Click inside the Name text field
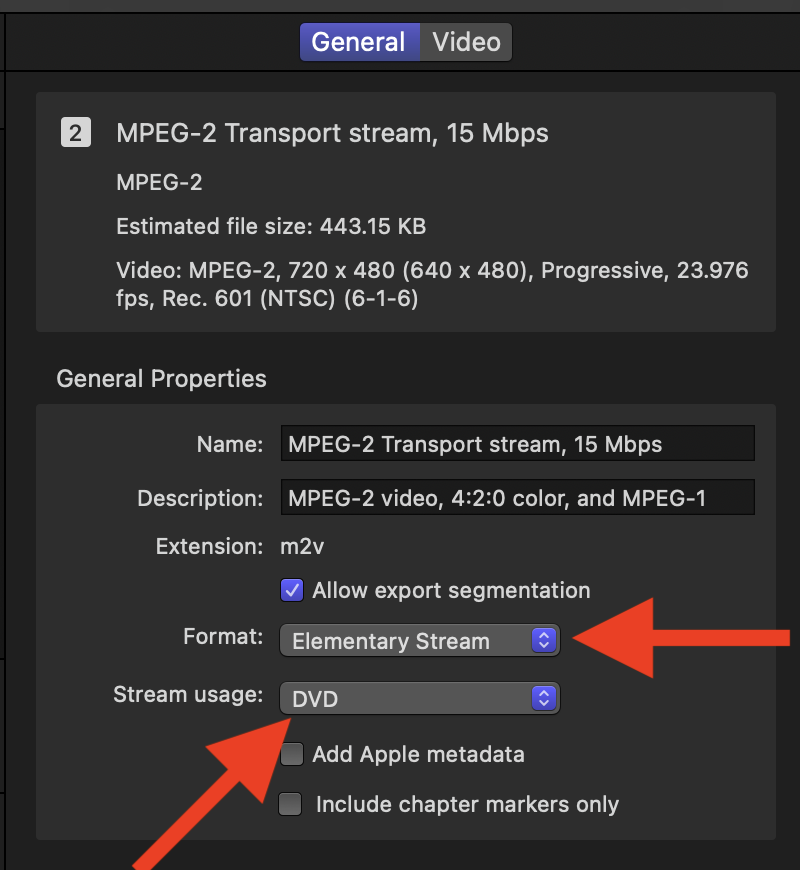Viewport: 800px width, 870px height. [517, 444]
